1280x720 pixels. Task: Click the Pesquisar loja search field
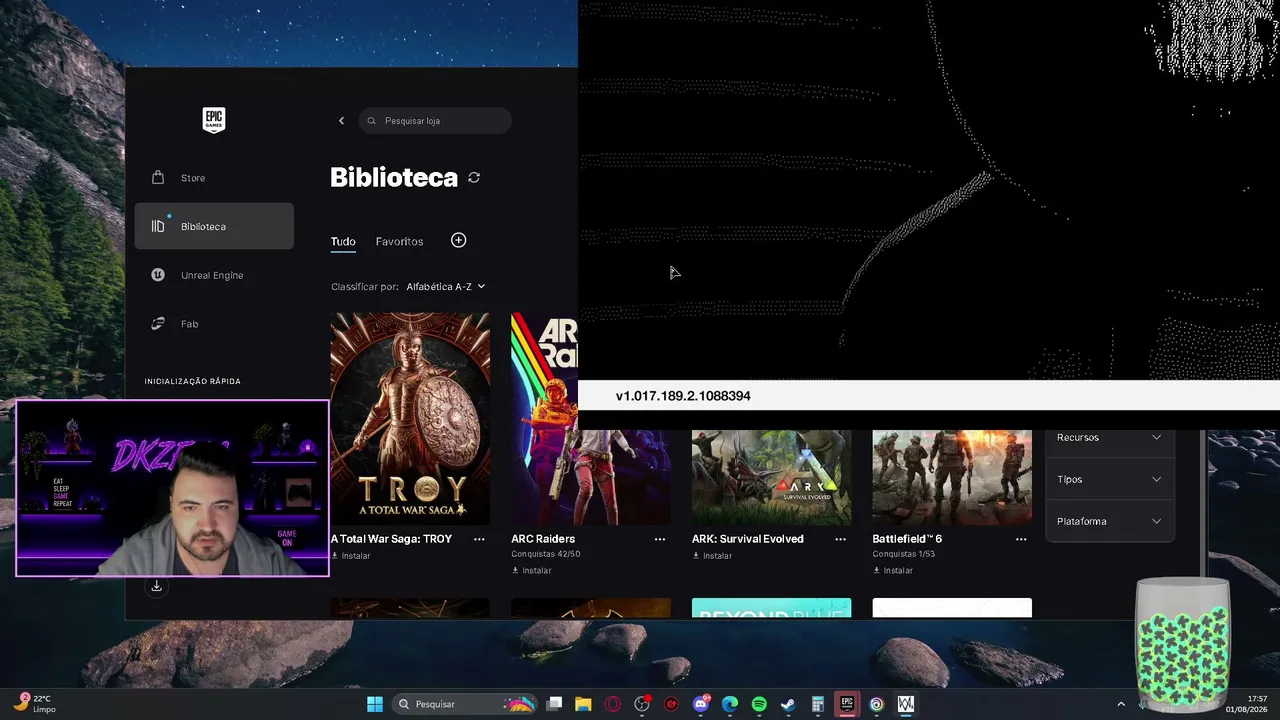pos(435,121)
